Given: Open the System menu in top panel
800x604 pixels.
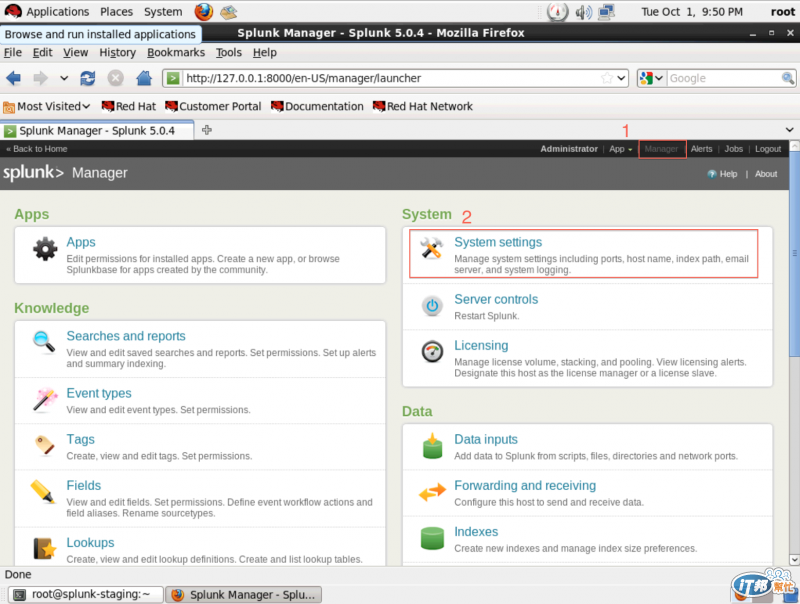Looking at the screenshot, I should [x=163, y=11].
